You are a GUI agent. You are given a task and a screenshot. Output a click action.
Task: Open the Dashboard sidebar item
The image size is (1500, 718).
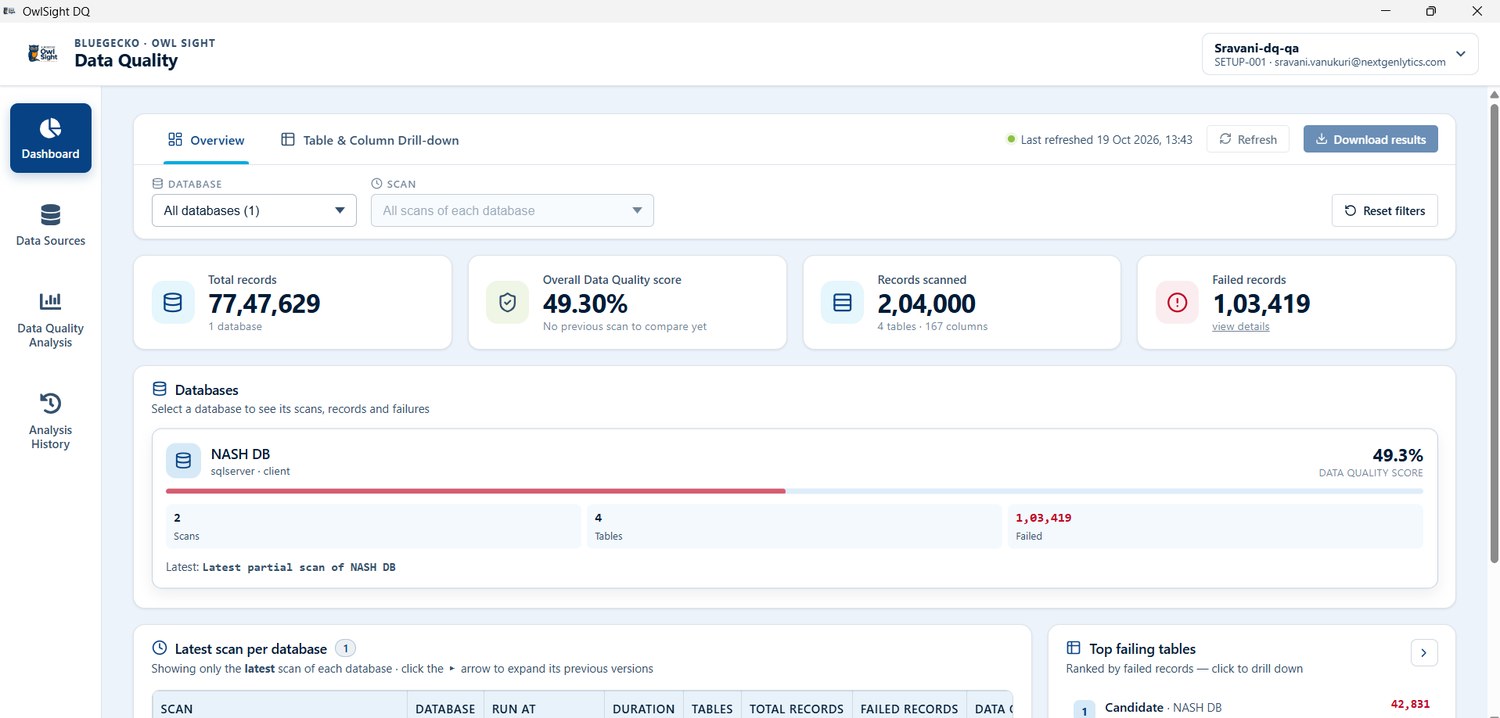coord(51,138)
